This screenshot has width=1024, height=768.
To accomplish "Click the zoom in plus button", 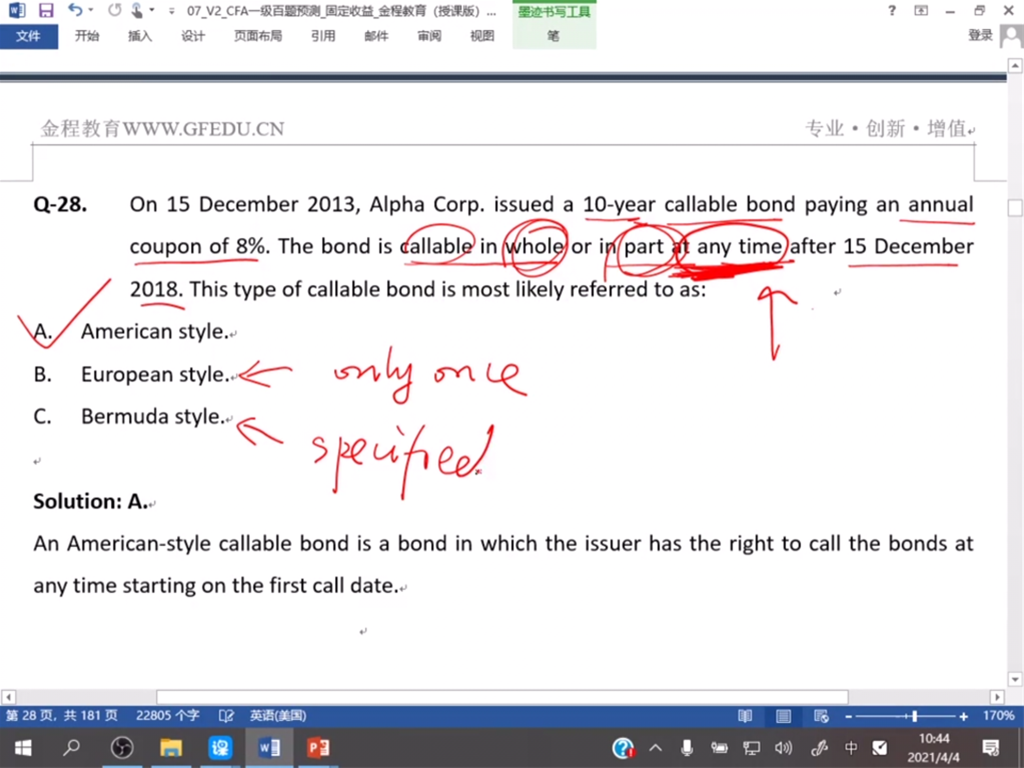I will [x=964, y=716].
